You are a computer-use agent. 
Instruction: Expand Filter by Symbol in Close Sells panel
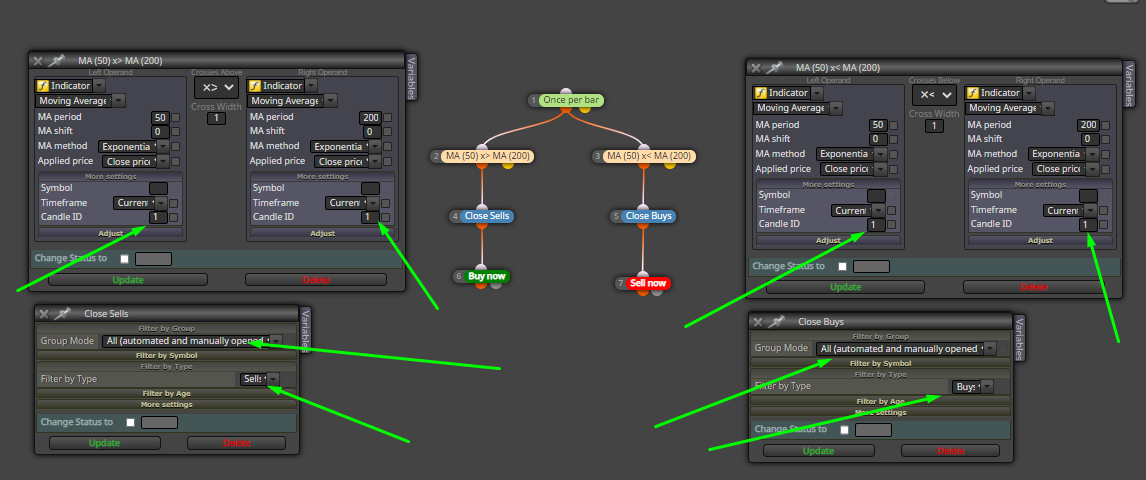coord(167,355)
